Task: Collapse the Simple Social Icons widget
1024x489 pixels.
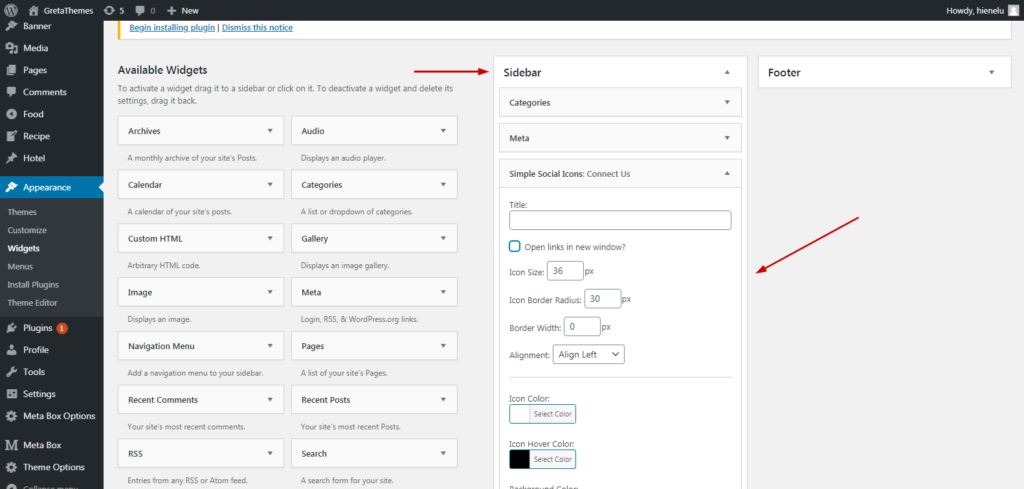Action: pyautogui.click(x=727, y=174)
